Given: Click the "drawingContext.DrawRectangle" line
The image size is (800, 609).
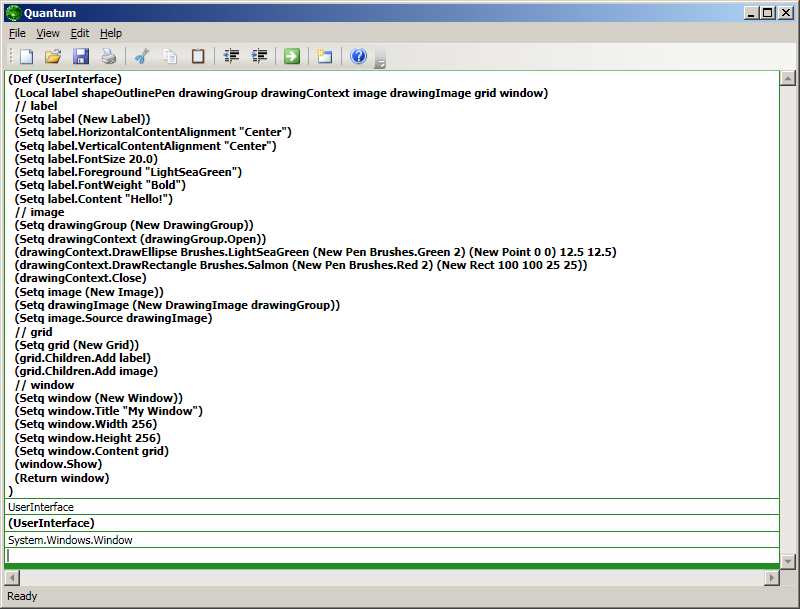Looking at the screenshot, I should (x=301, y=265).
